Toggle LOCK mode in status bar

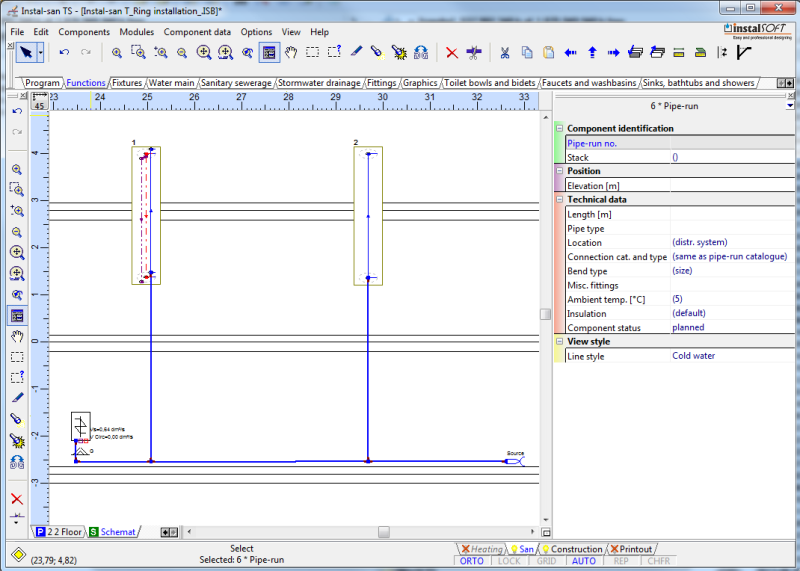[509, 561]
